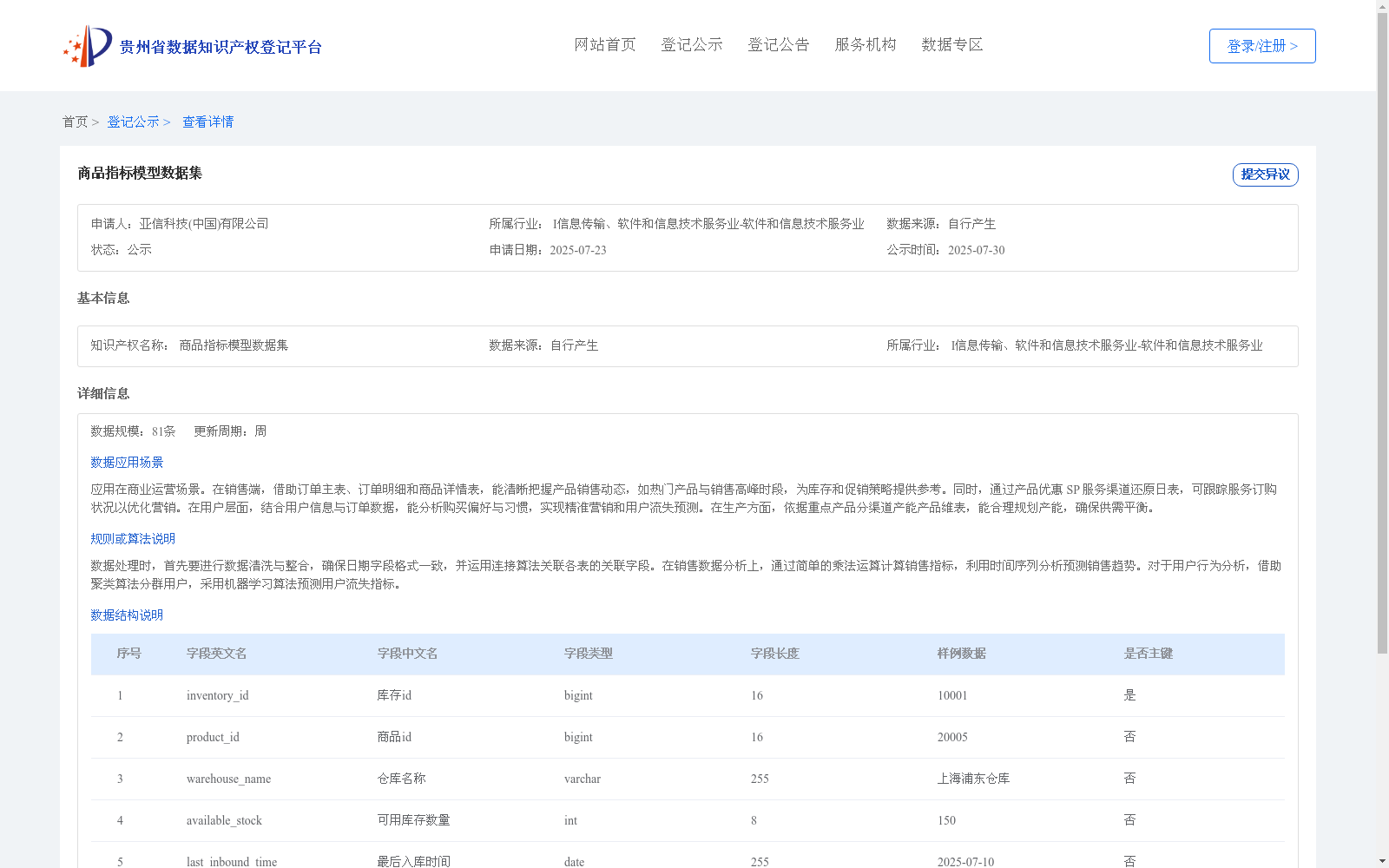
Task: Go to 登记公示 nav item
Action: [x=692, y=45]
